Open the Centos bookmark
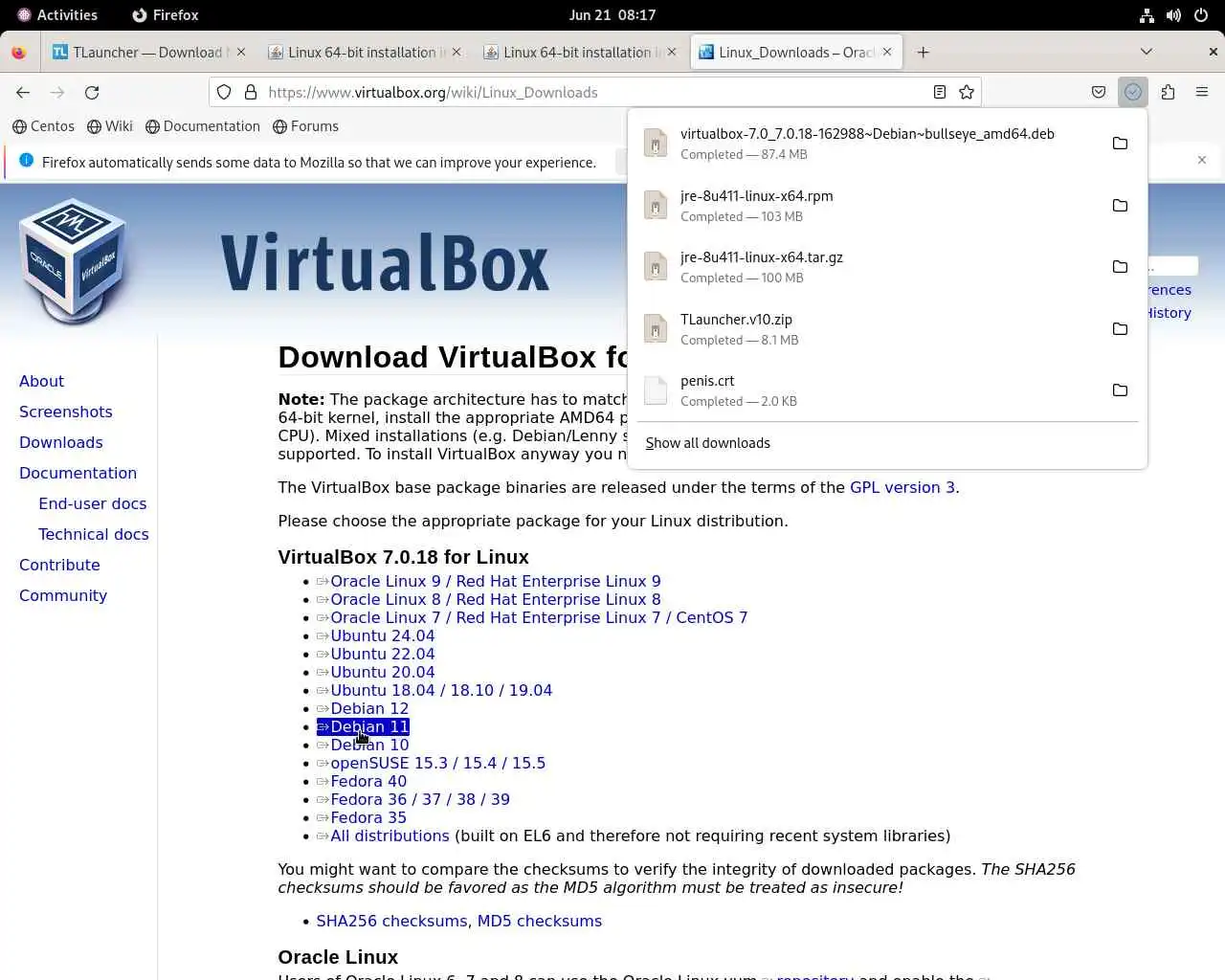Screen dimensions: 1225x980 (x=43, y=126)
